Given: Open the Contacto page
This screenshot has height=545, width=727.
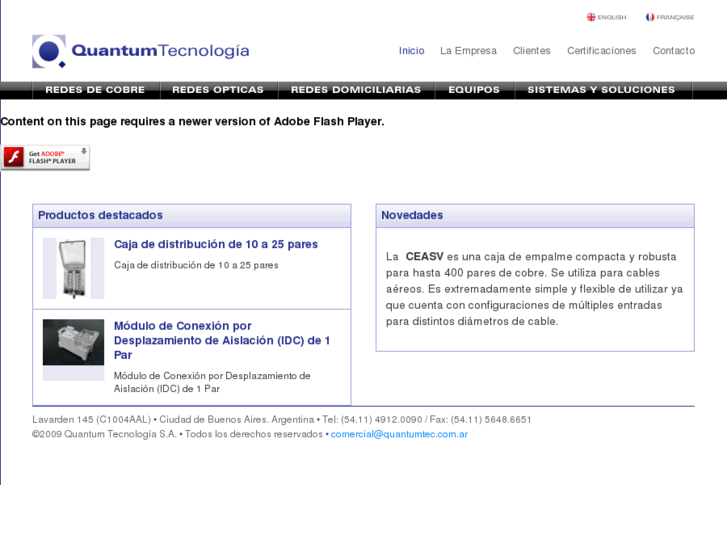Looking at the screenshot, I should pos(674,51).
